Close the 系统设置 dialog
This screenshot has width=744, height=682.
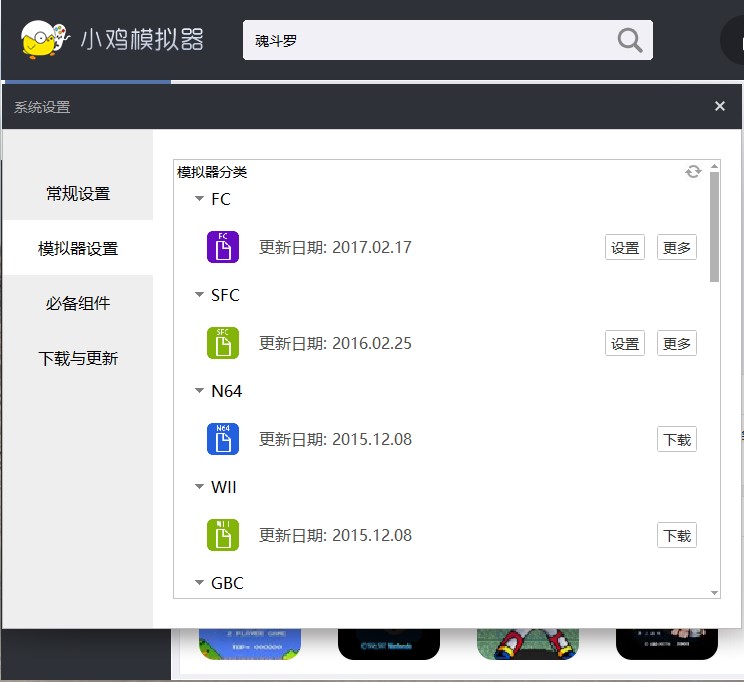pos(719,106)
